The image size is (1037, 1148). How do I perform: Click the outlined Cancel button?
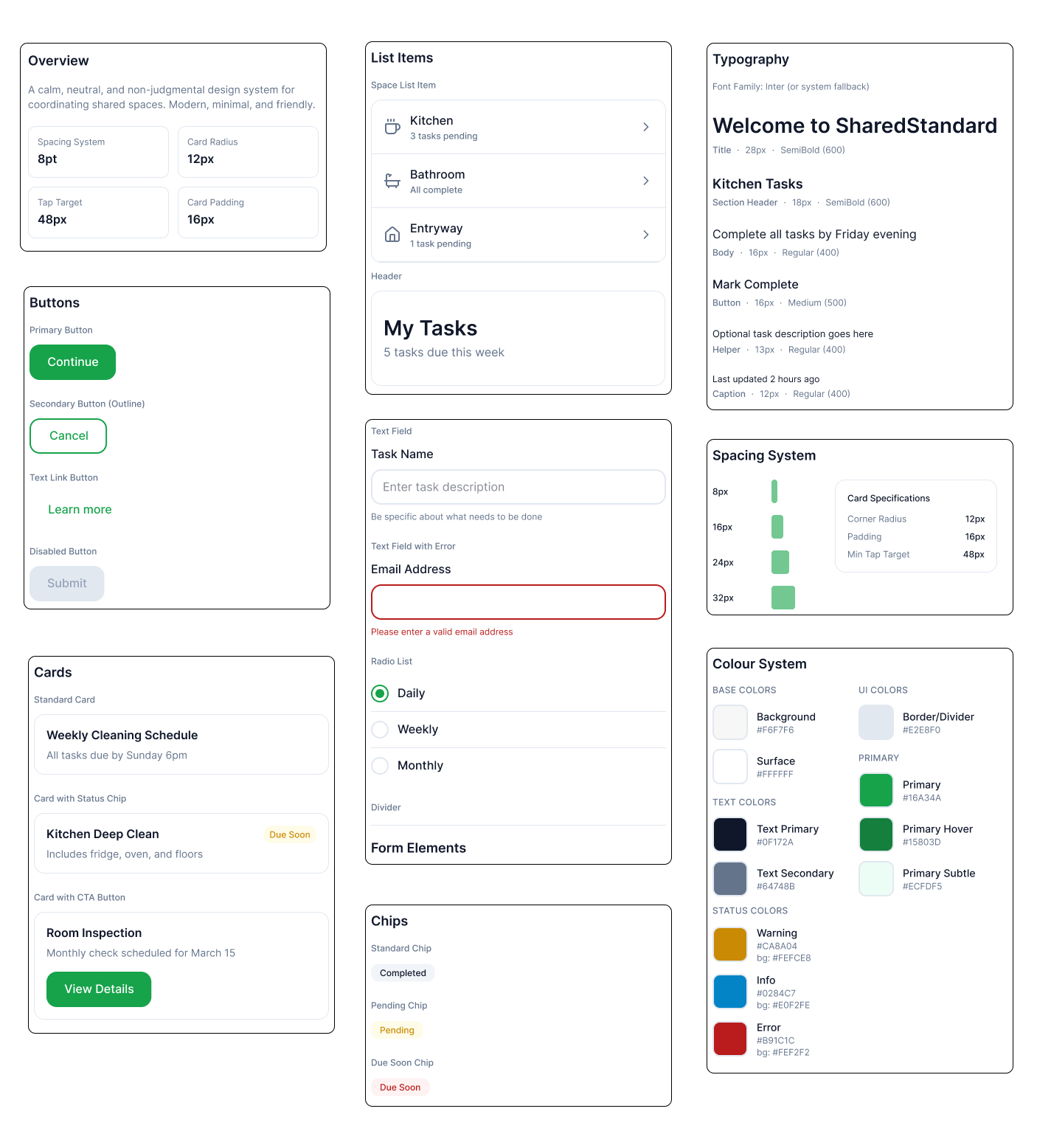pos(68,436)
